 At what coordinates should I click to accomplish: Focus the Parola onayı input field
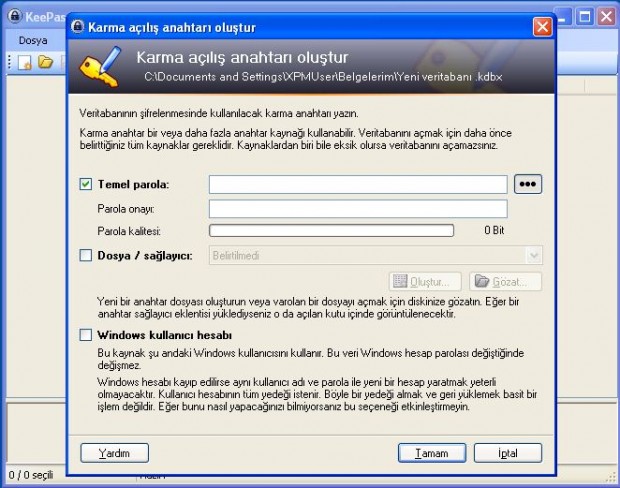(358, 209)
